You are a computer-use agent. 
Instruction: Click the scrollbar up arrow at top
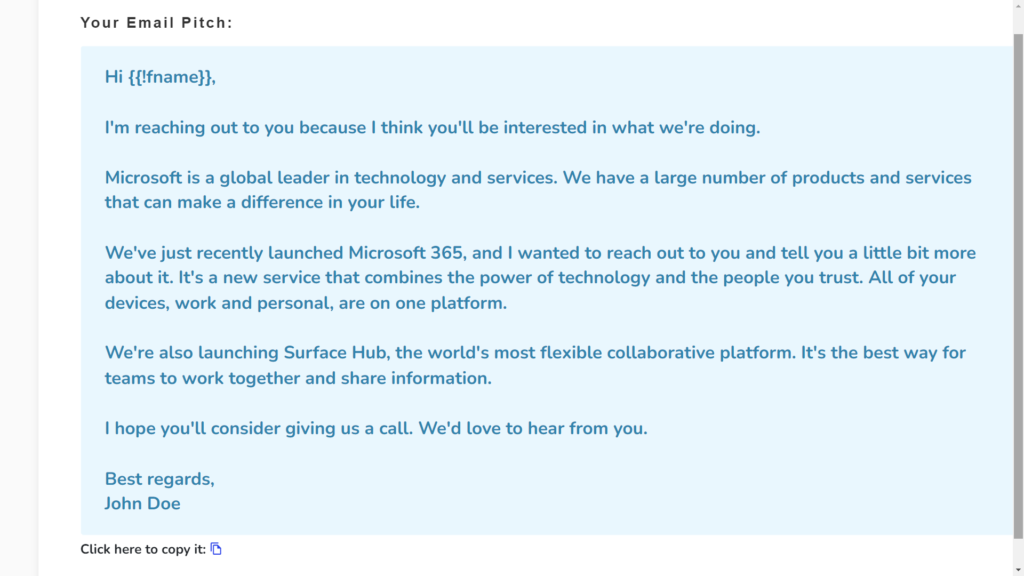tap(1018, 5)
